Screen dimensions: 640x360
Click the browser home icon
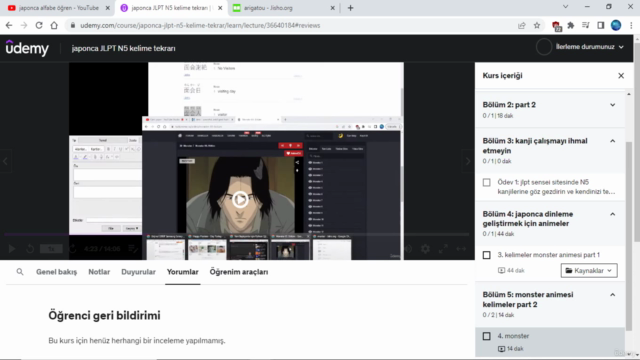54,25
